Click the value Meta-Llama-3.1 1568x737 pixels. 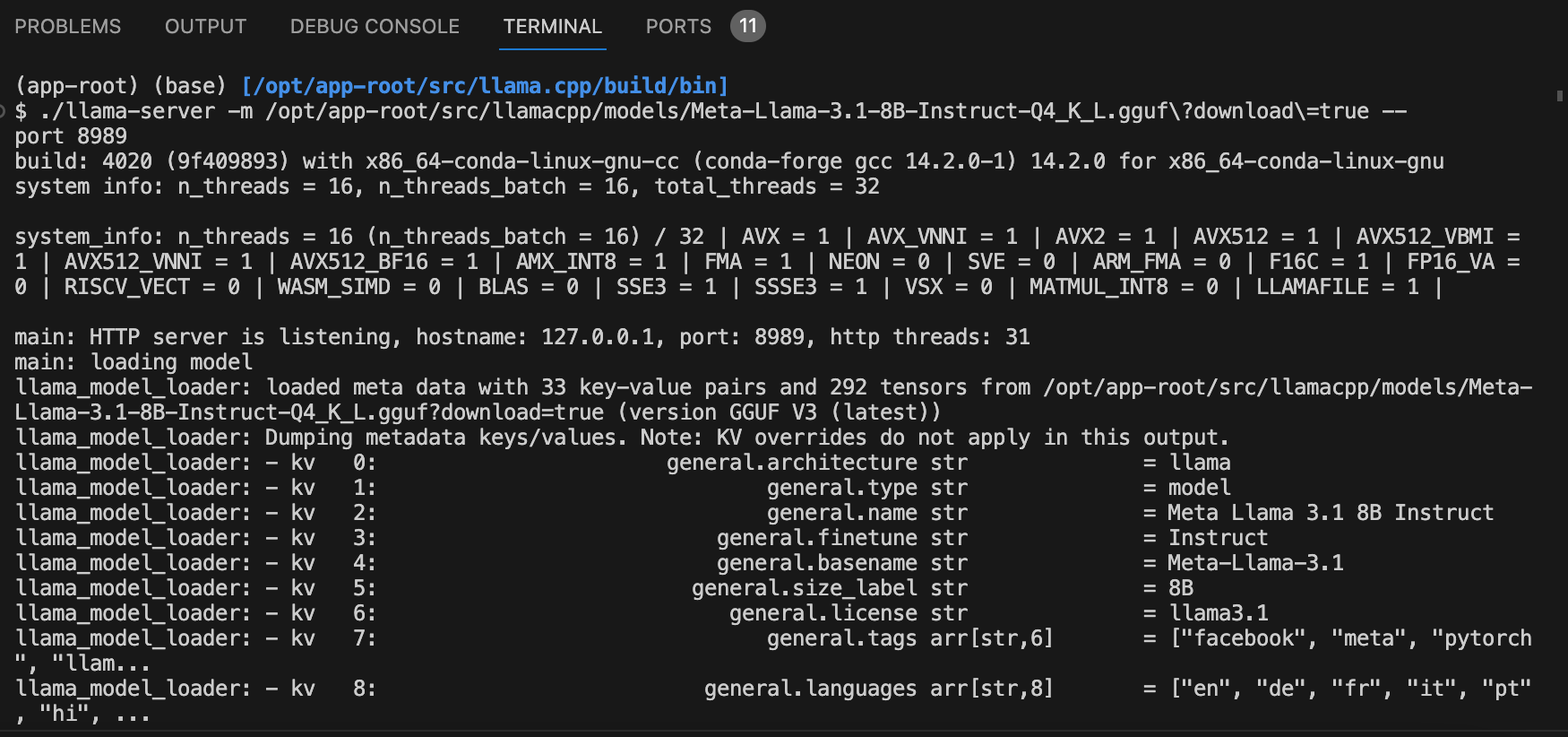(1255, 563)
